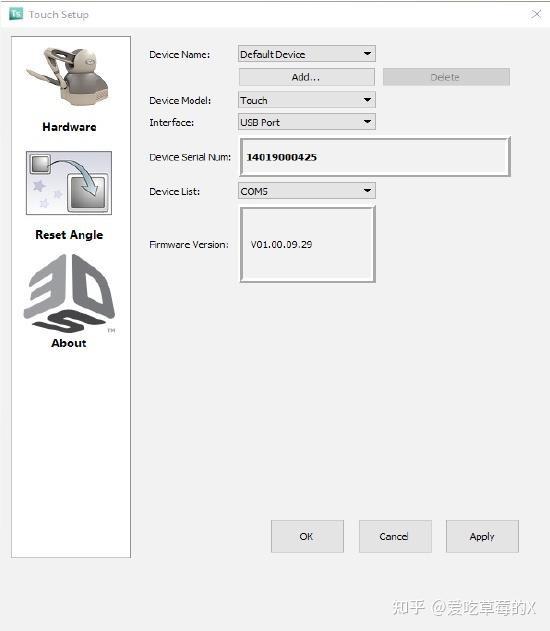Click the Add... button
This screenshot has height=631, width=550.
[x=307, y=77]
